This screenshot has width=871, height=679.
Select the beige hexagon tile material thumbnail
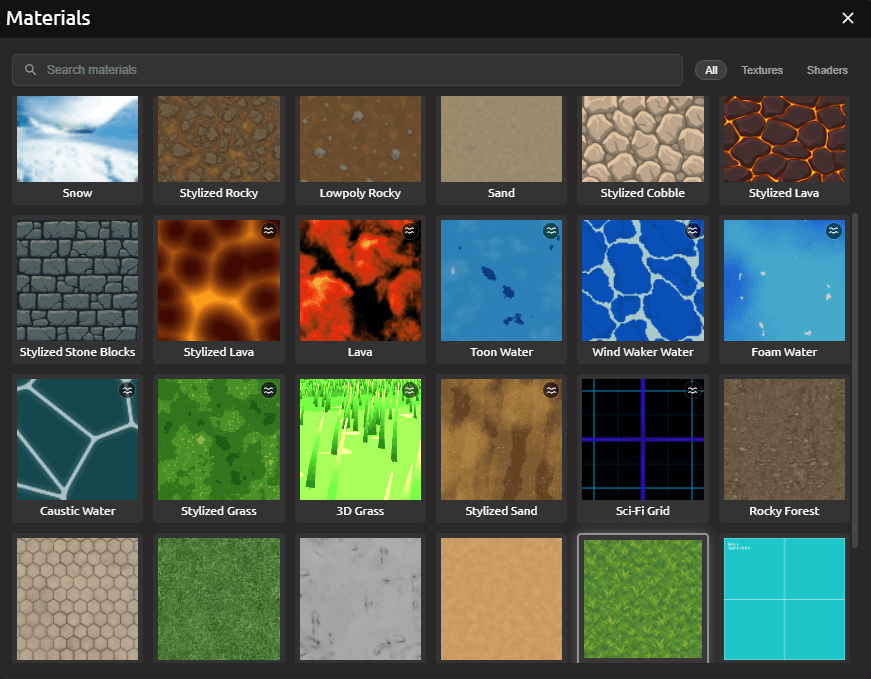[77, 599]
